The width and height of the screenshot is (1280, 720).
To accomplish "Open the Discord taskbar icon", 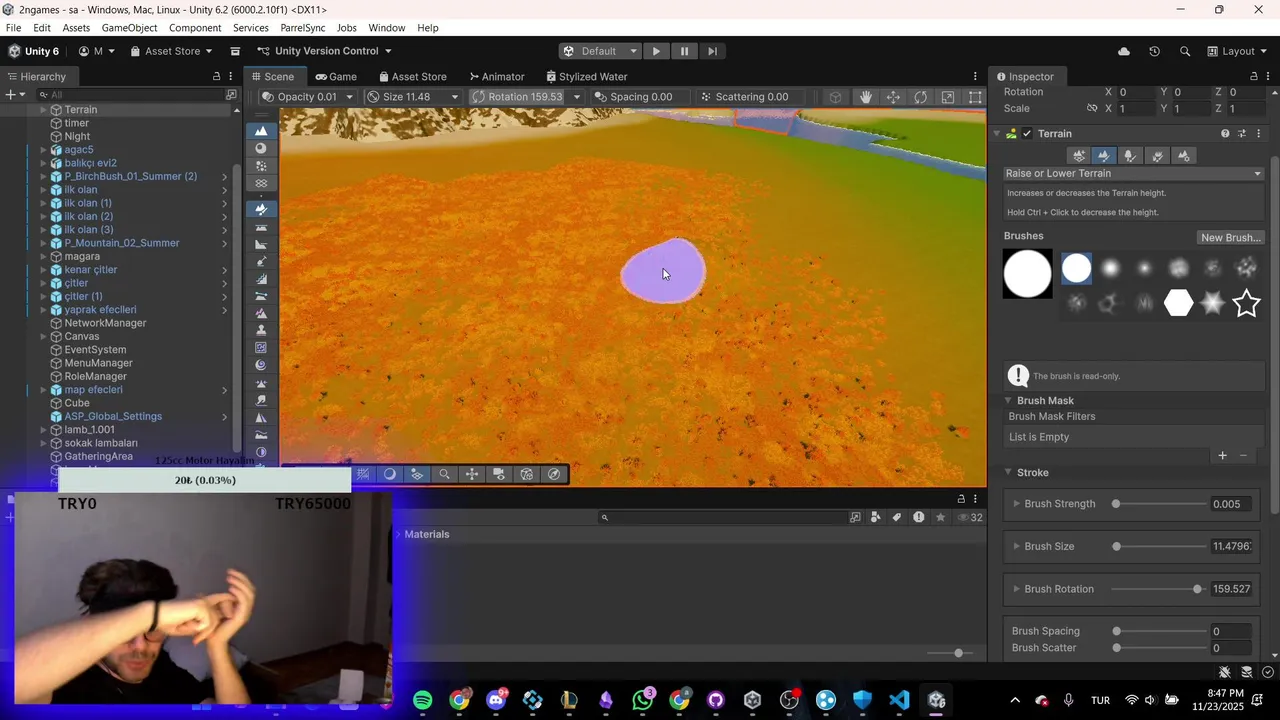I will [x=496, y=700].
